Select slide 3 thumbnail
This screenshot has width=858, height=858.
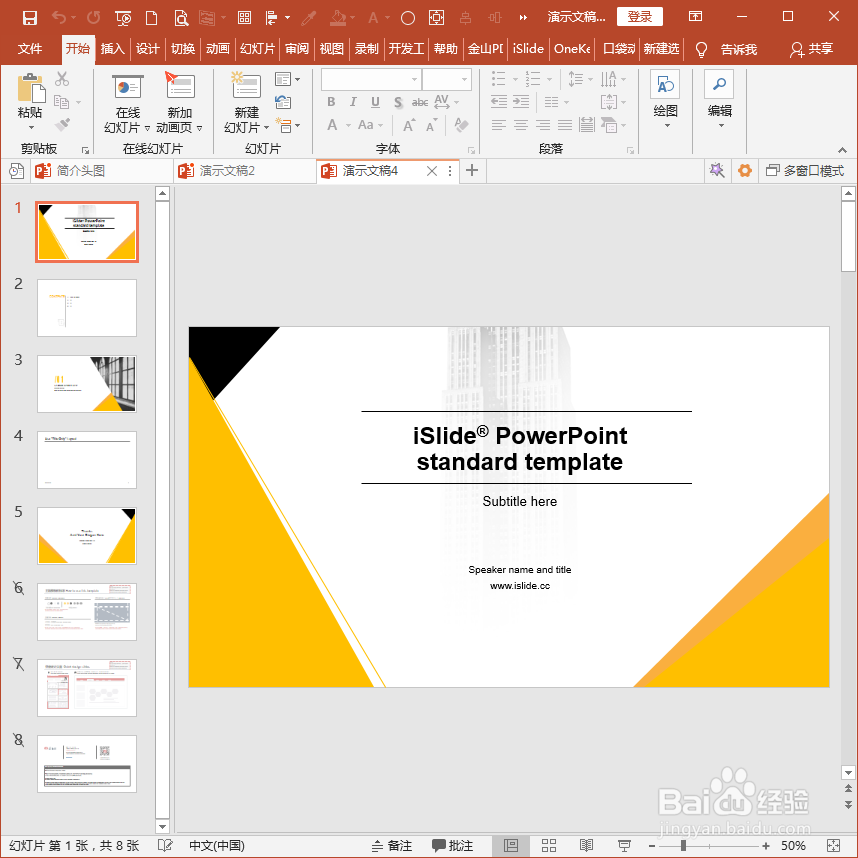point(86,384)
